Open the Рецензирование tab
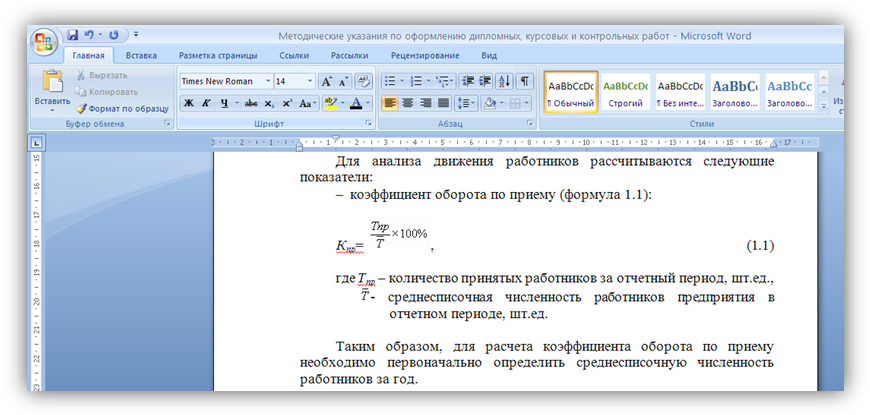870x415 pixels. pos(425,55)
